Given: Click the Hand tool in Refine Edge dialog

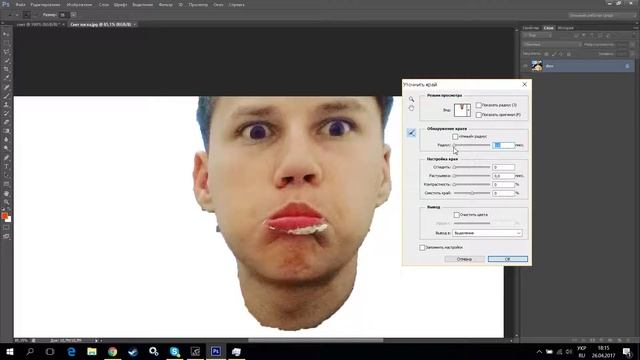Looking at the screenshot, I should click(411, 108).
